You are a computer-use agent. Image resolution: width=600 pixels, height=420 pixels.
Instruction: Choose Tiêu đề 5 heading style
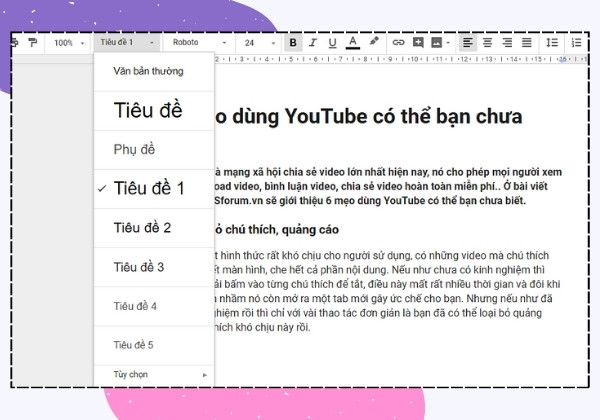click(x=154, y=345)
